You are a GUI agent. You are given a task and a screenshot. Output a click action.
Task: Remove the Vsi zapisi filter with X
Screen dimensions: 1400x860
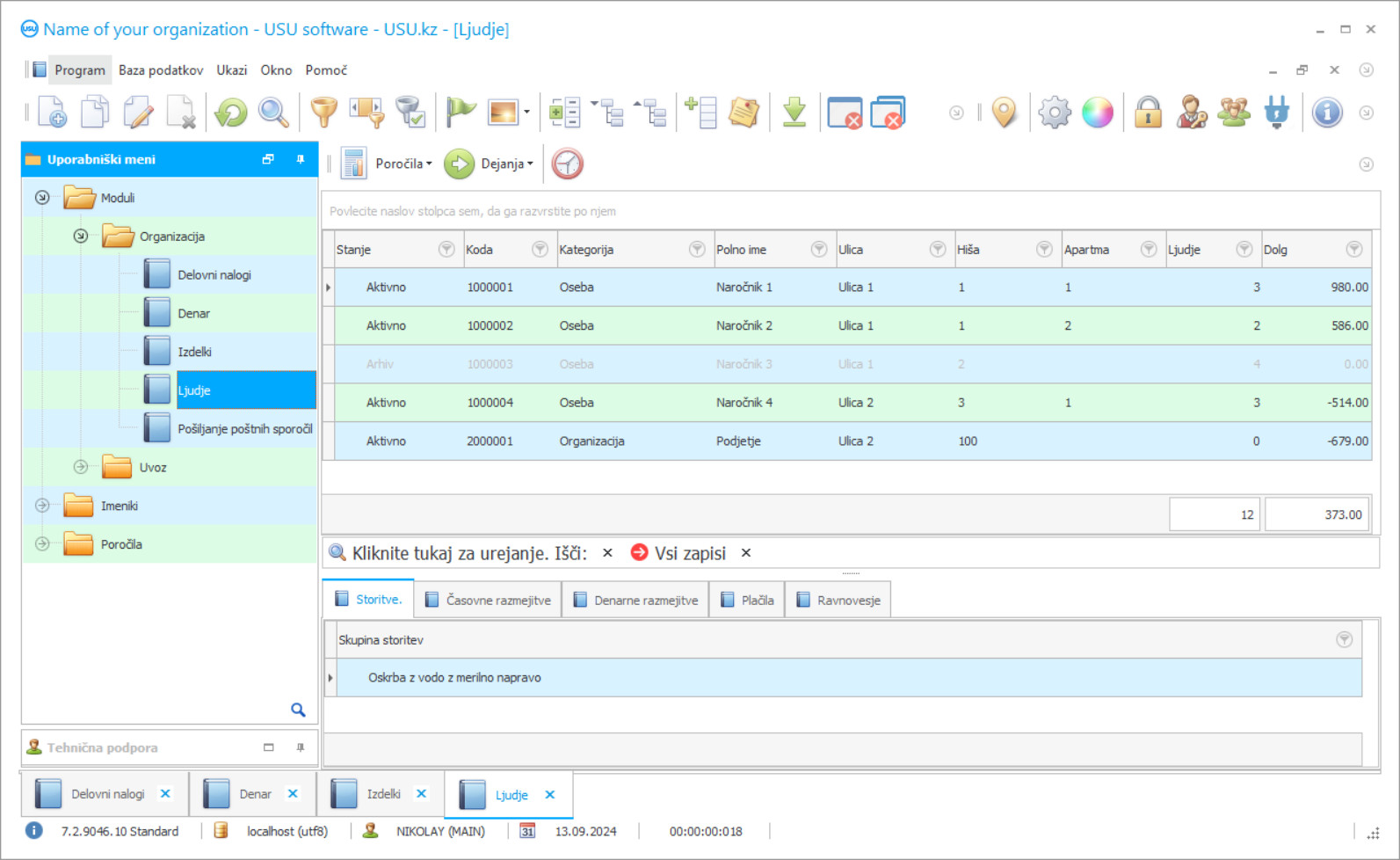(746, 553)
